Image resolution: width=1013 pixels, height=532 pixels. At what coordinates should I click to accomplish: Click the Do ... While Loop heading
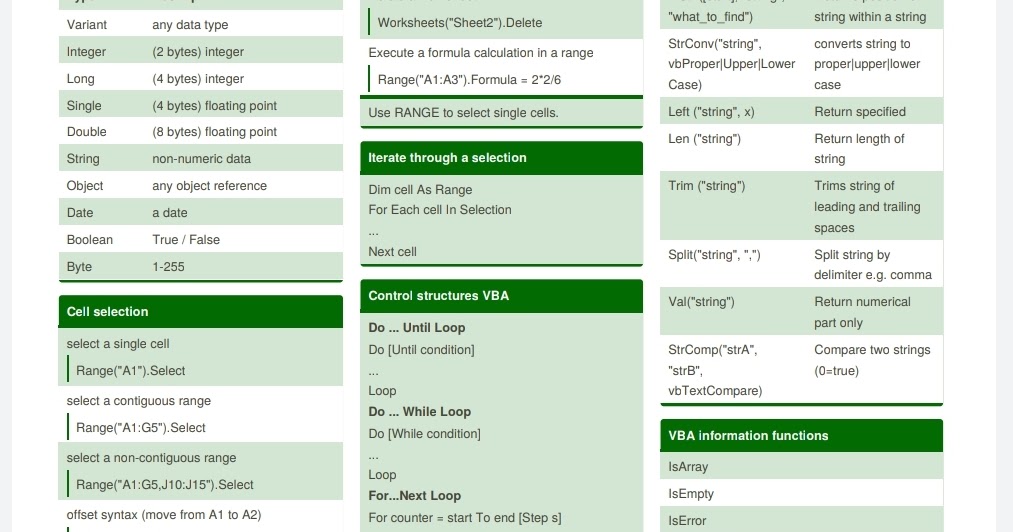(x=420, y=412)
